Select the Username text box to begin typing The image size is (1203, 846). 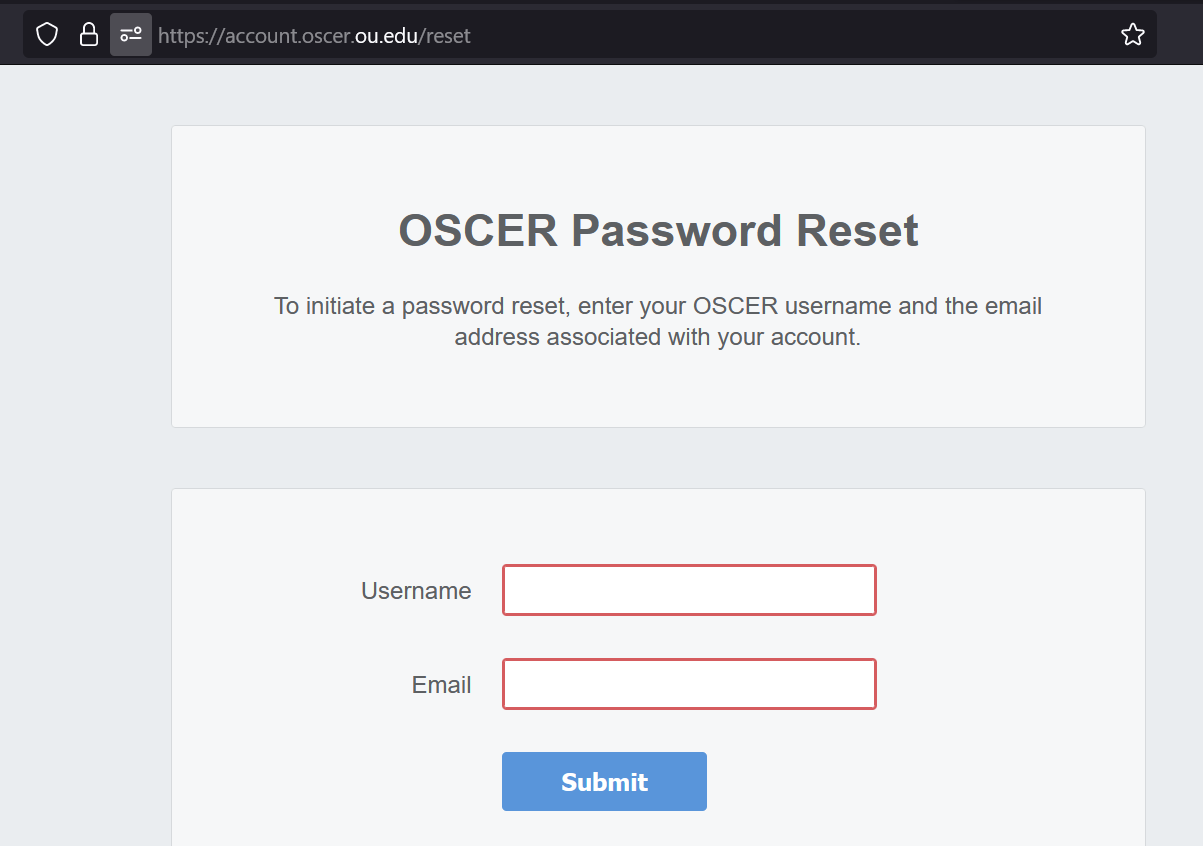tap(688, 590)
